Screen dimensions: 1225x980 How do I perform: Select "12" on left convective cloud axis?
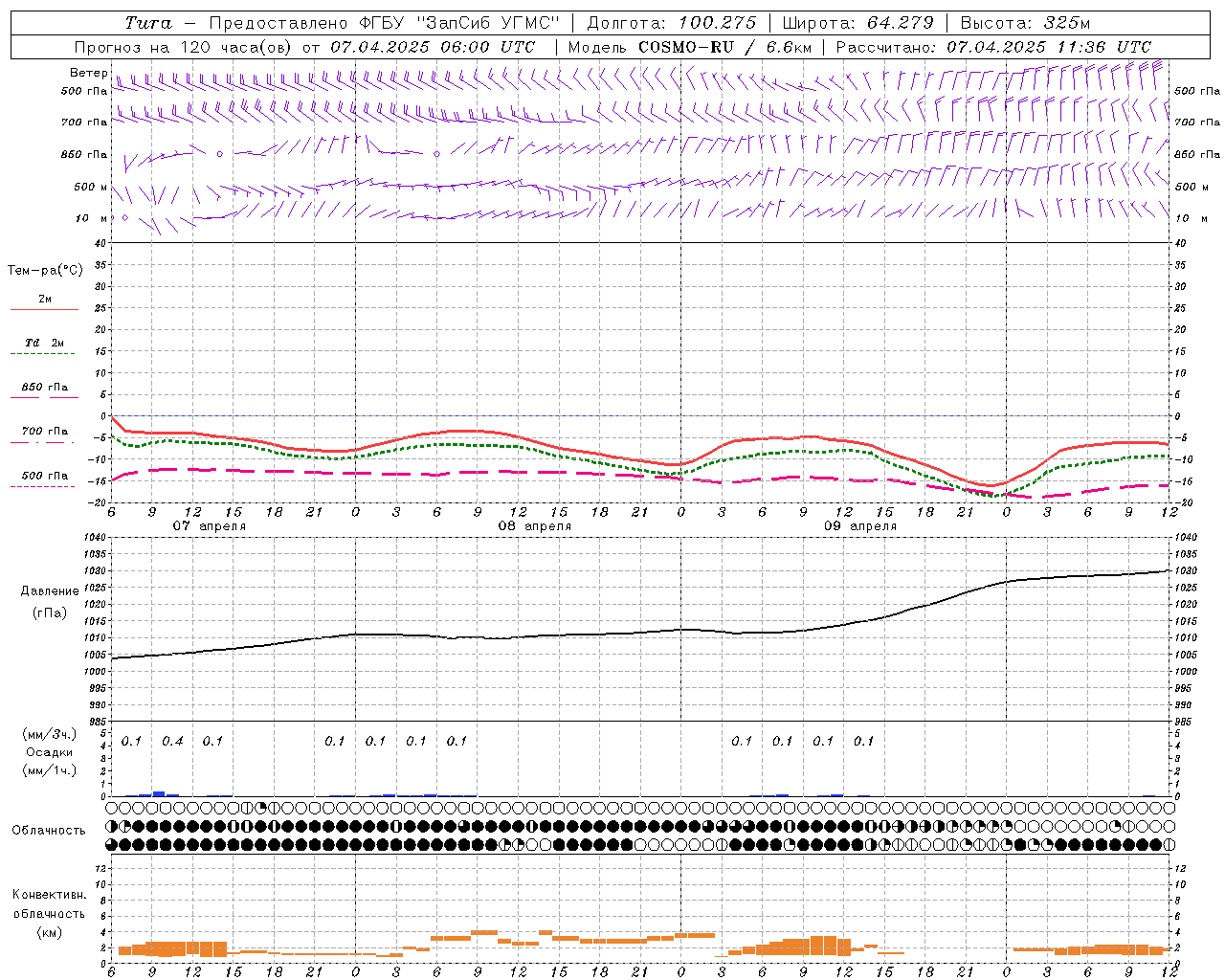100,868
